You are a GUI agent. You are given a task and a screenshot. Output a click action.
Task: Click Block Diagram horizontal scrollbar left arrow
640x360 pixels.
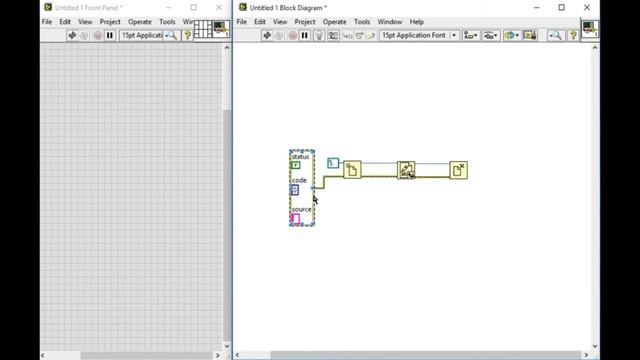238,355
